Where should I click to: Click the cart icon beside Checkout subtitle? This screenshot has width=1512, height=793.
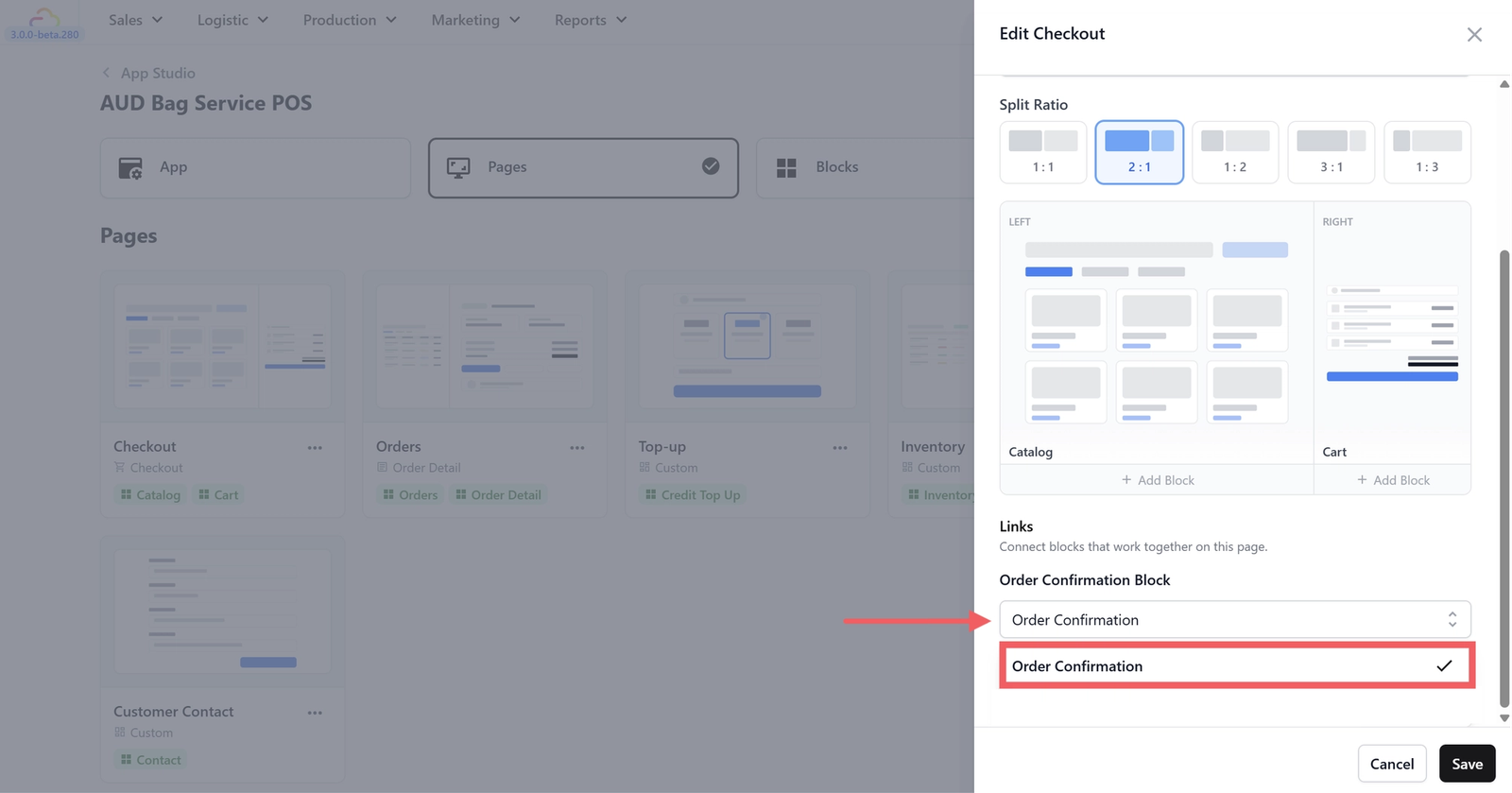(x=119, y=467)
